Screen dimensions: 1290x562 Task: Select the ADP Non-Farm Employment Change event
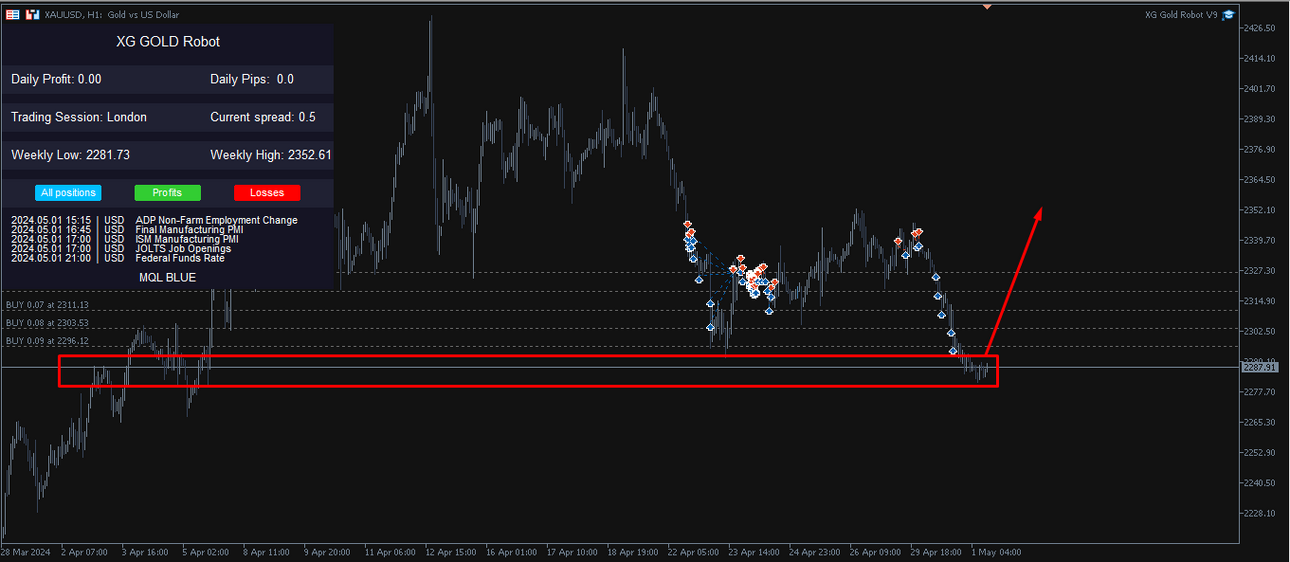coord(154,220)
